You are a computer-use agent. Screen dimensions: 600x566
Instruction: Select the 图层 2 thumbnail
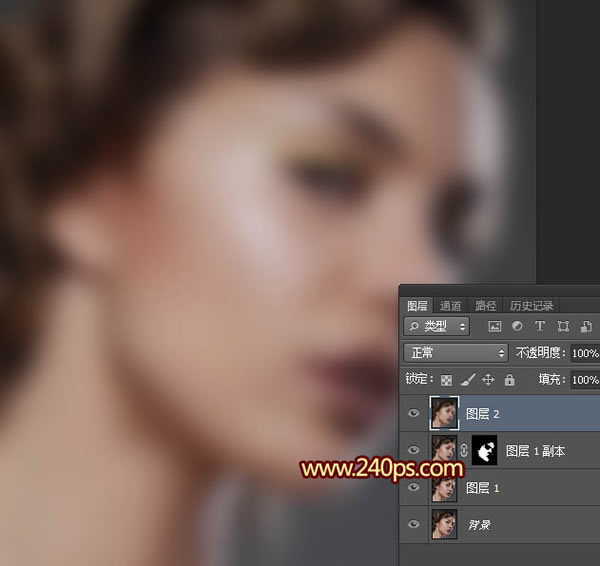[x=444, y=413]
